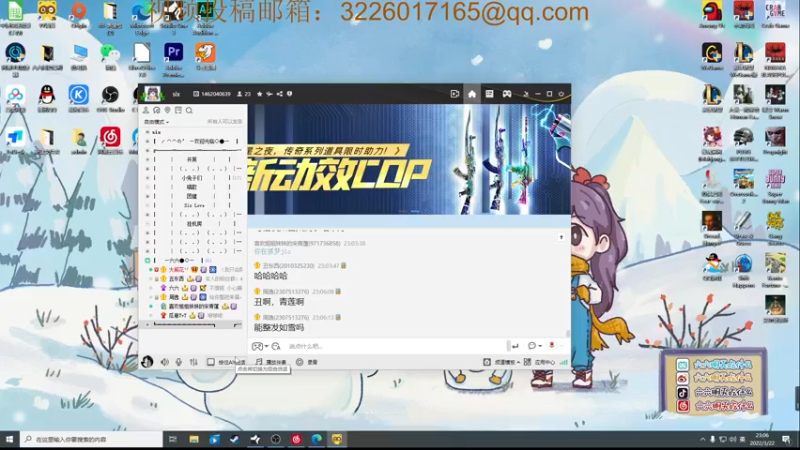
Task: Click the user avatar at bottom-left of YY
Action: [147, 362]
